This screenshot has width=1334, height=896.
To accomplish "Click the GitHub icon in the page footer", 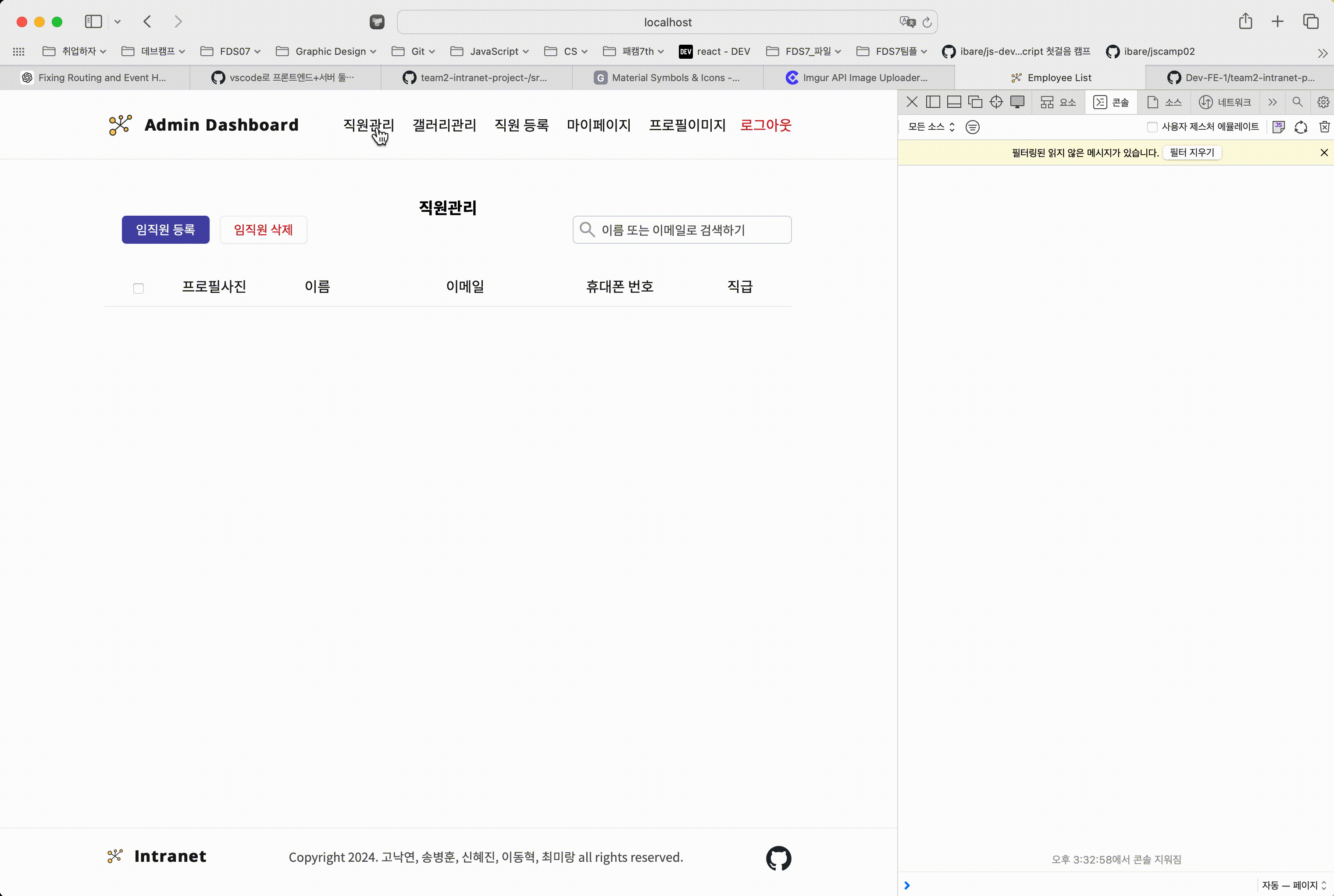I will coord(778,858).
